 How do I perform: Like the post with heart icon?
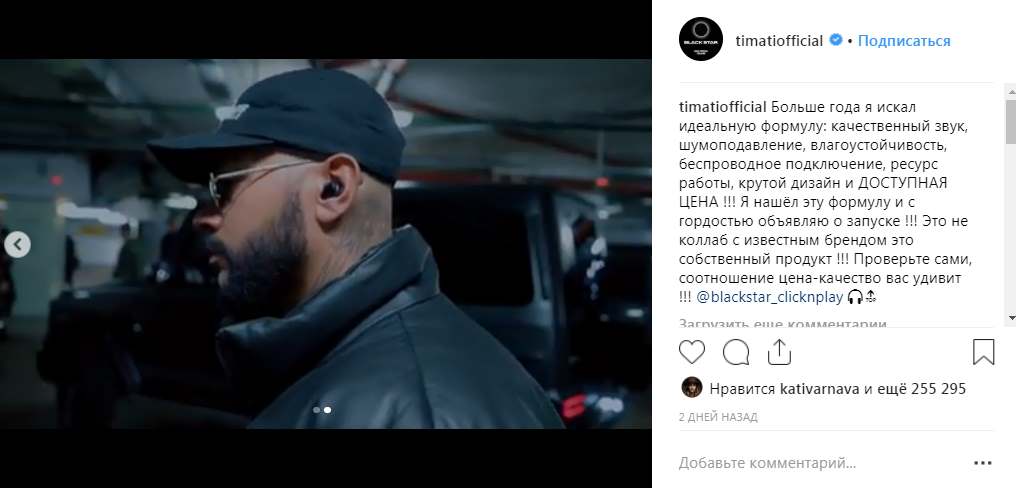(691, 353)
